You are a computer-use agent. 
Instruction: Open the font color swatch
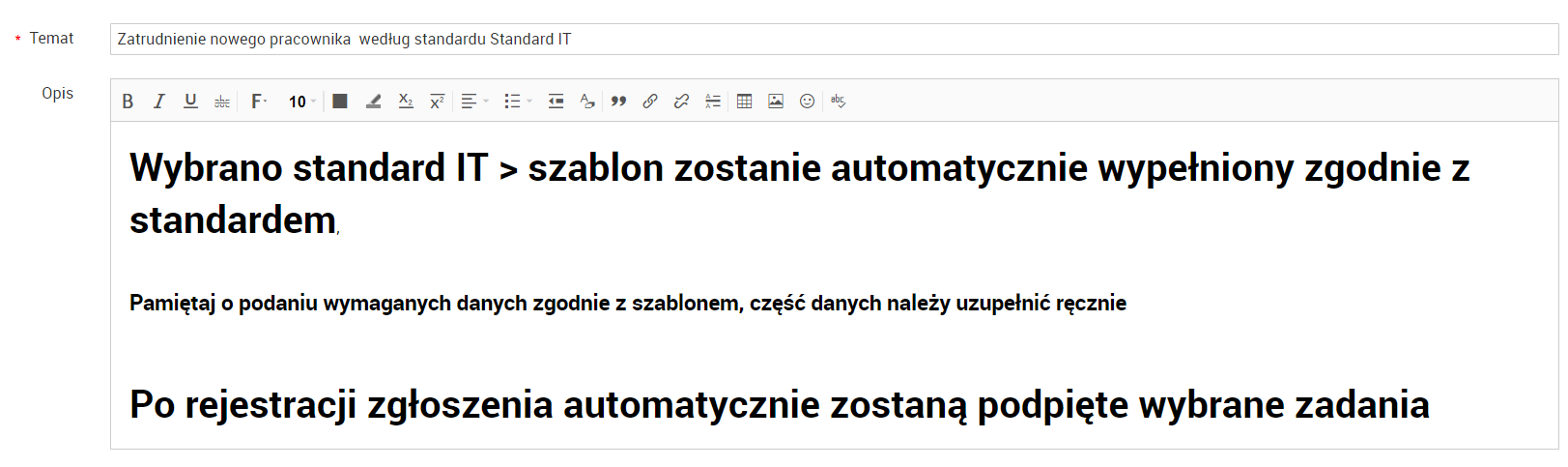coord(340,102)
